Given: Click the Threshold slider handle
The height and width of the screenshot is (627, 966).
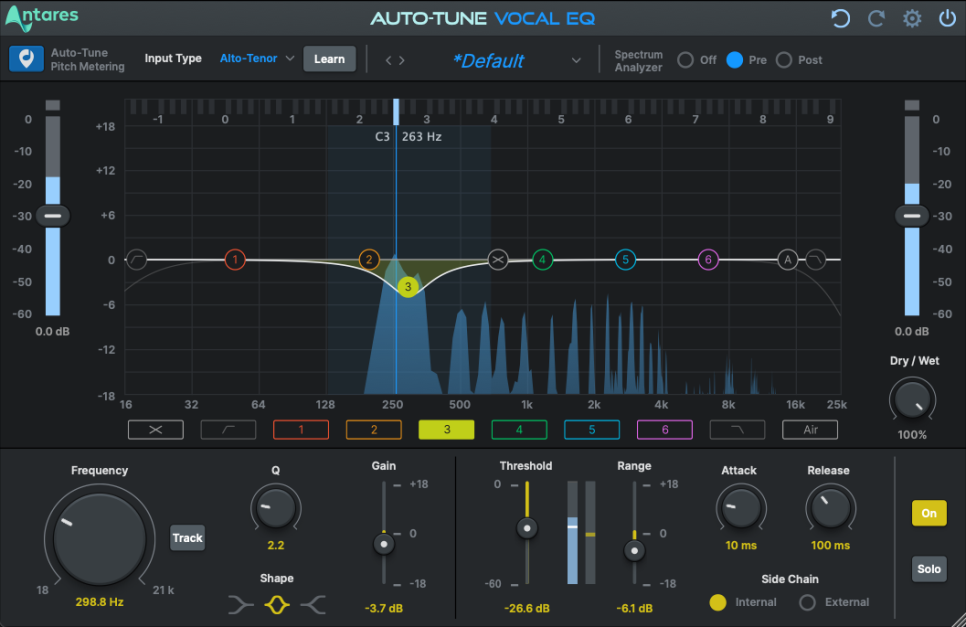Looking at the screenshot, I should (527, 528).
